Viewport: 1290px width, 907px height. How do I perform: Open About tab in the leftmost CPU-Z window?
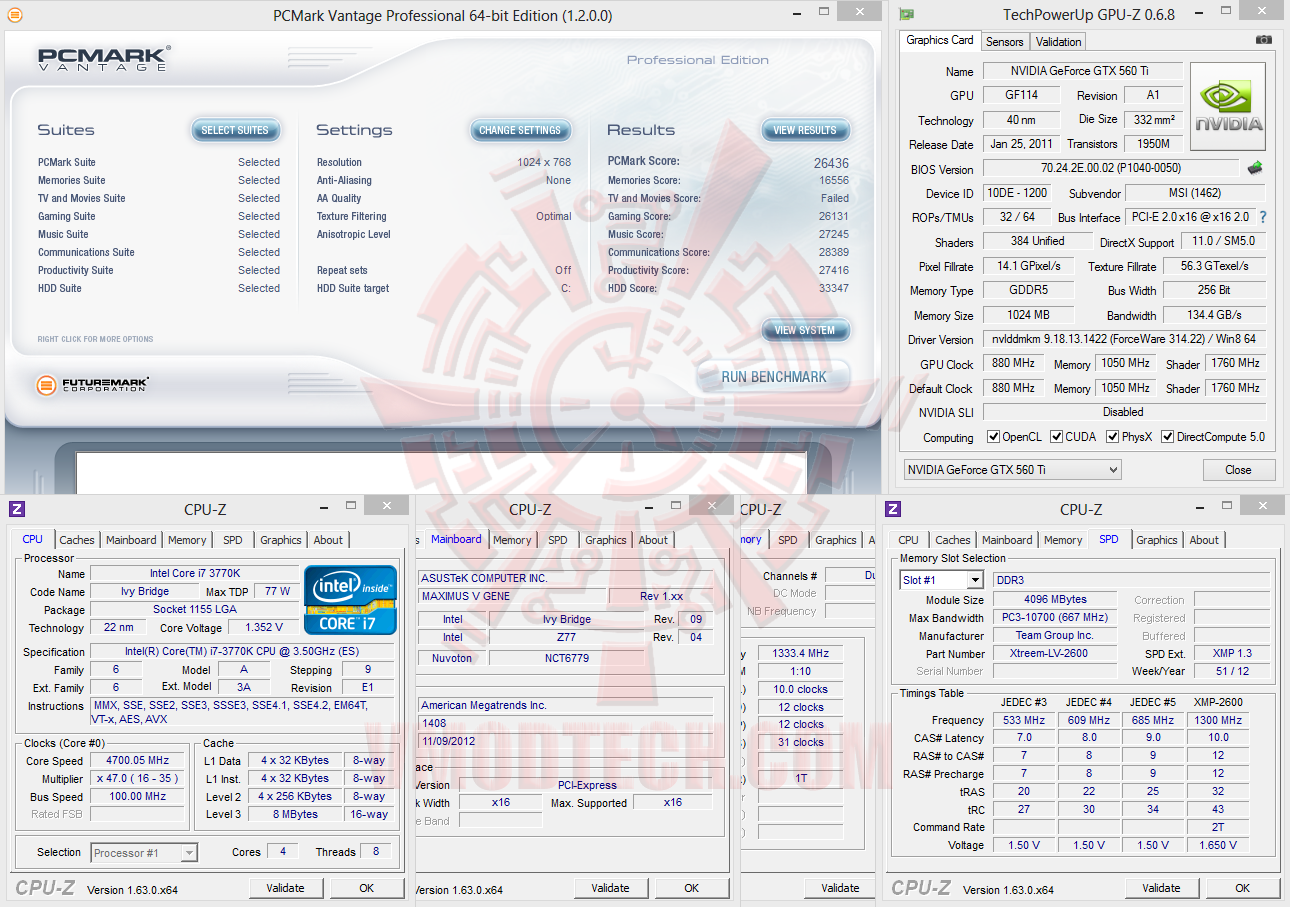328,540
